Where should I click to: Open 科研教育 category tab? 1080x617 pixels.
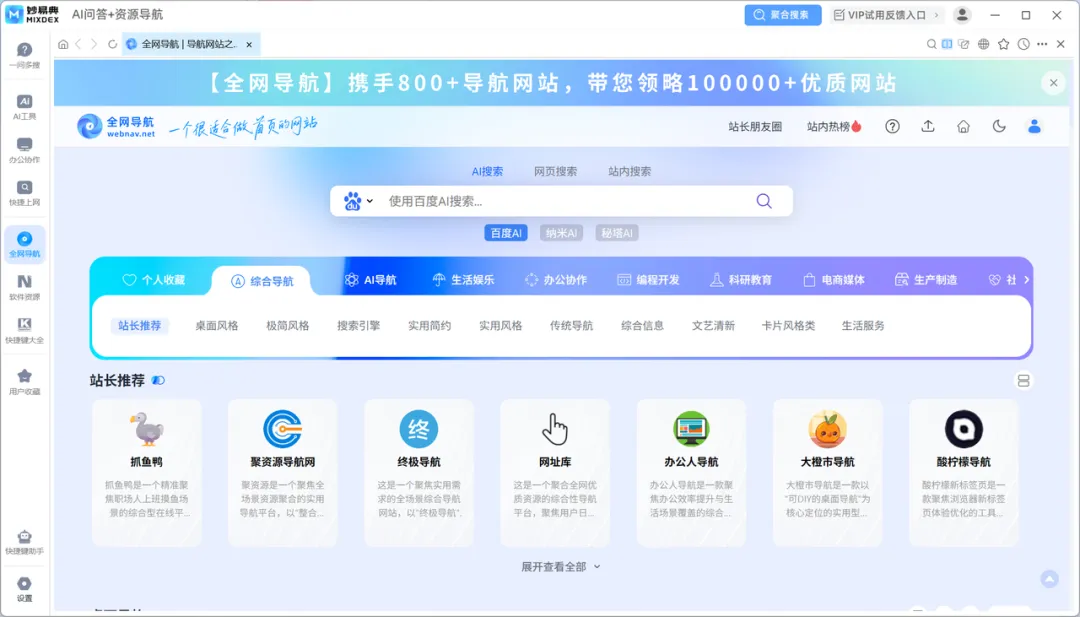[740, 280]
